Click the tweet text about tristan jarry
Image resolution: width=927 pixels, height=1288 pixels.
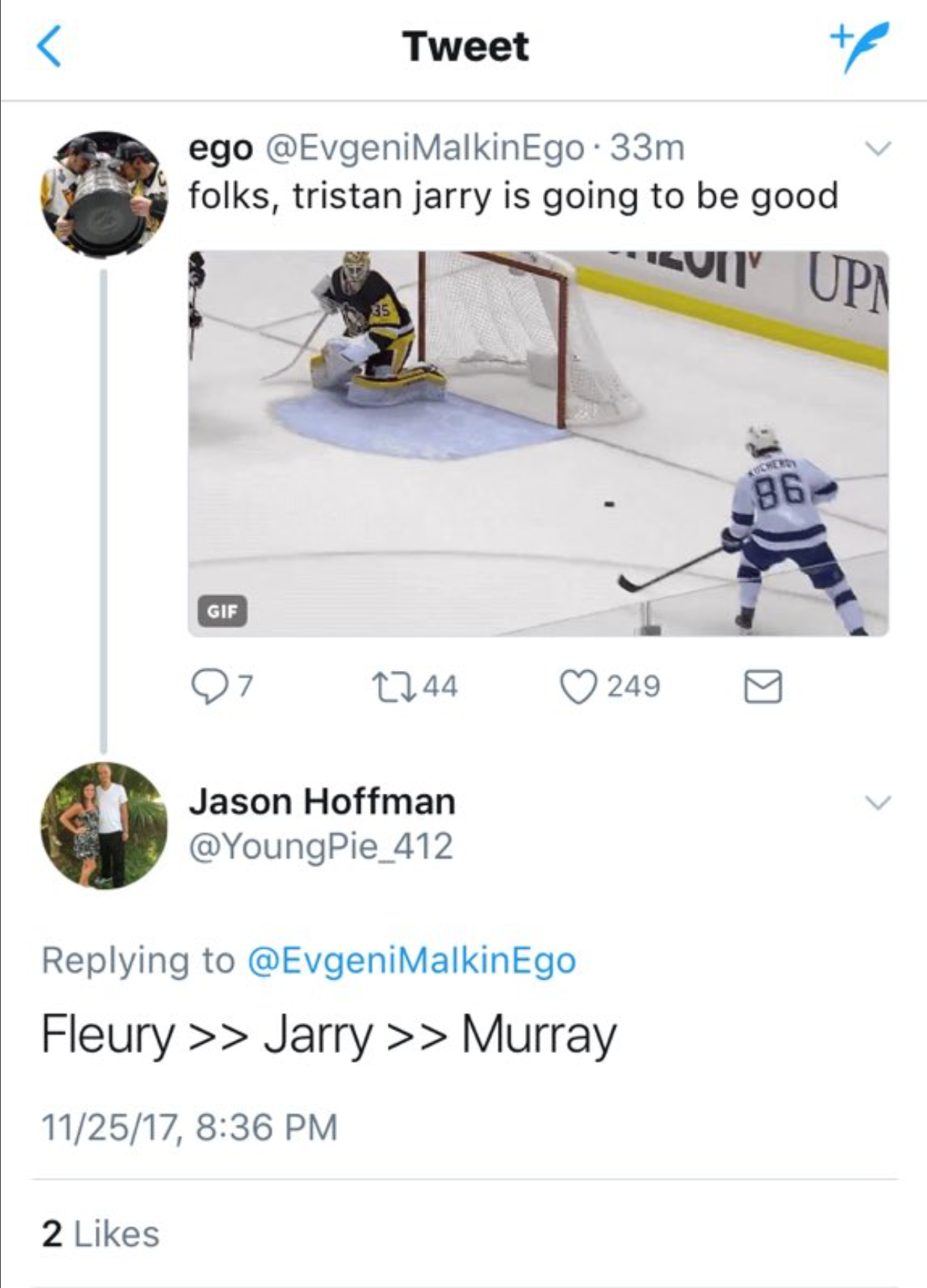(x=513, y=196)
